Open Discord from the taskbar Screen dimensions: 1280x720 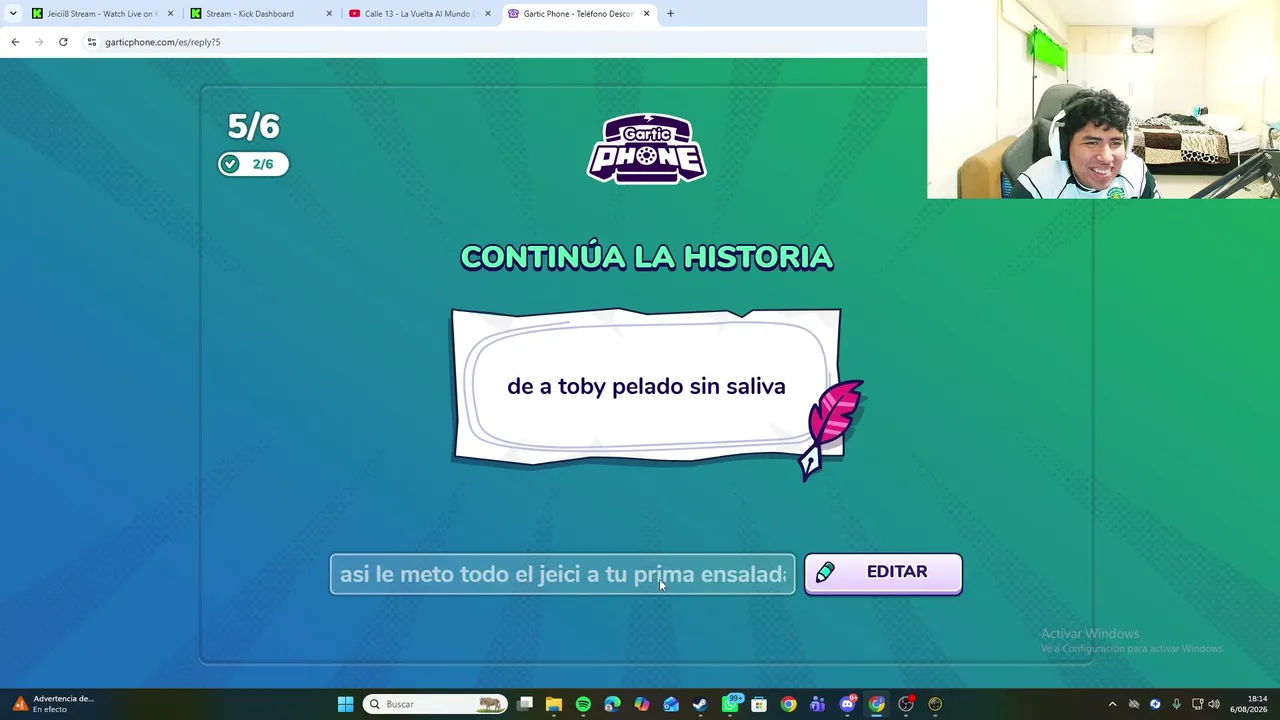click(x=847, y=704)
